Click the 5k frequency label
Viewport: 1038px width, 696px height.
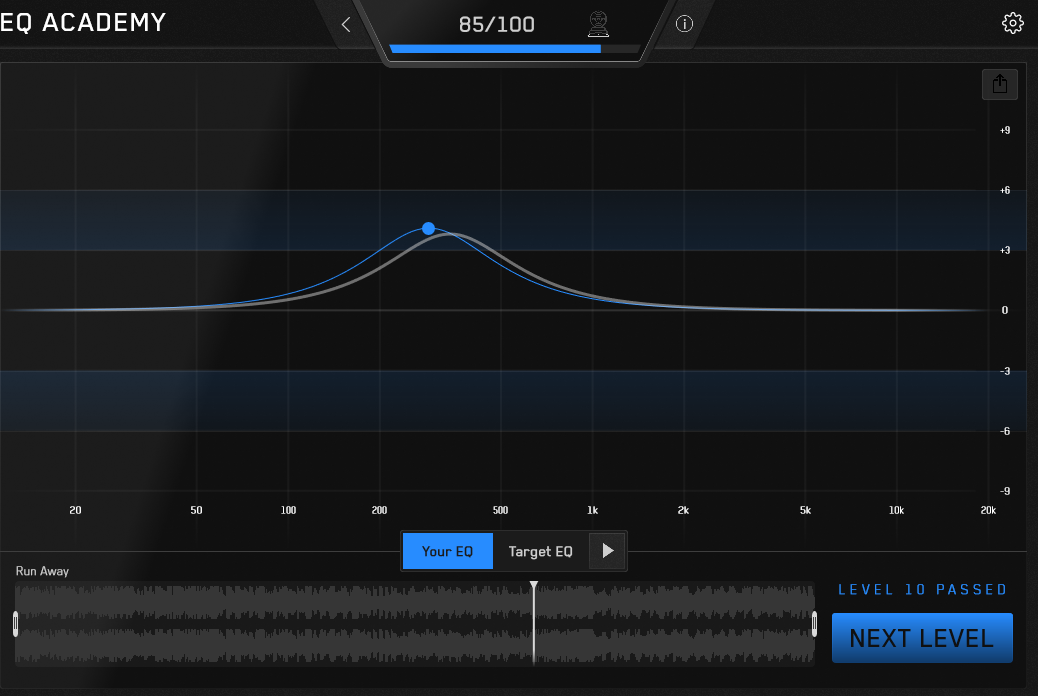805,510
